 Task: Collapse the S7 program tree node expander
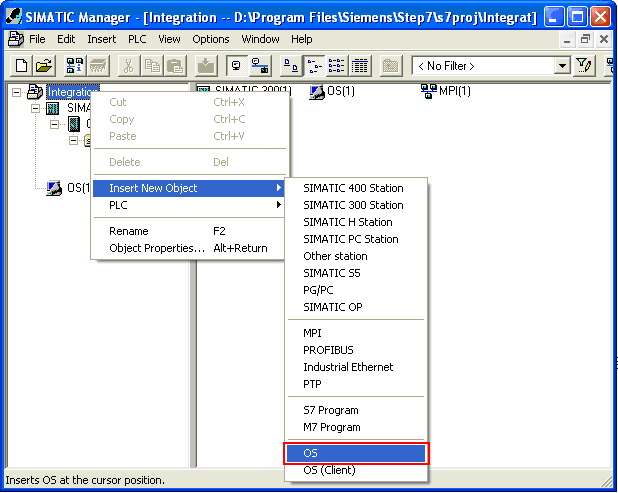pyautogui.click(x=73, y=140)
